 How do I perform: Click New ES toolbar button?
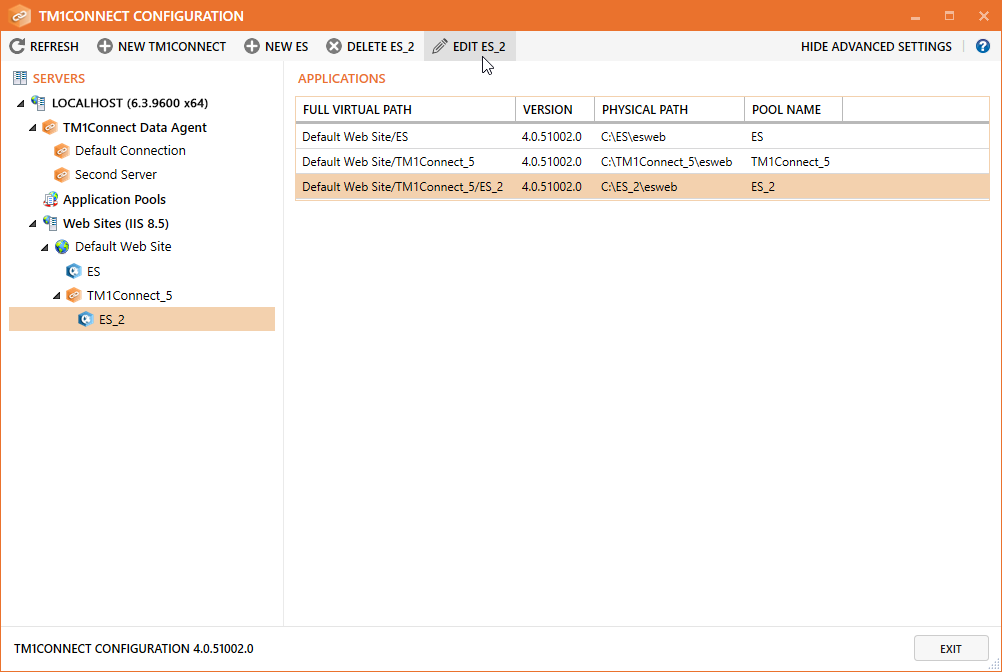point(276,47)
